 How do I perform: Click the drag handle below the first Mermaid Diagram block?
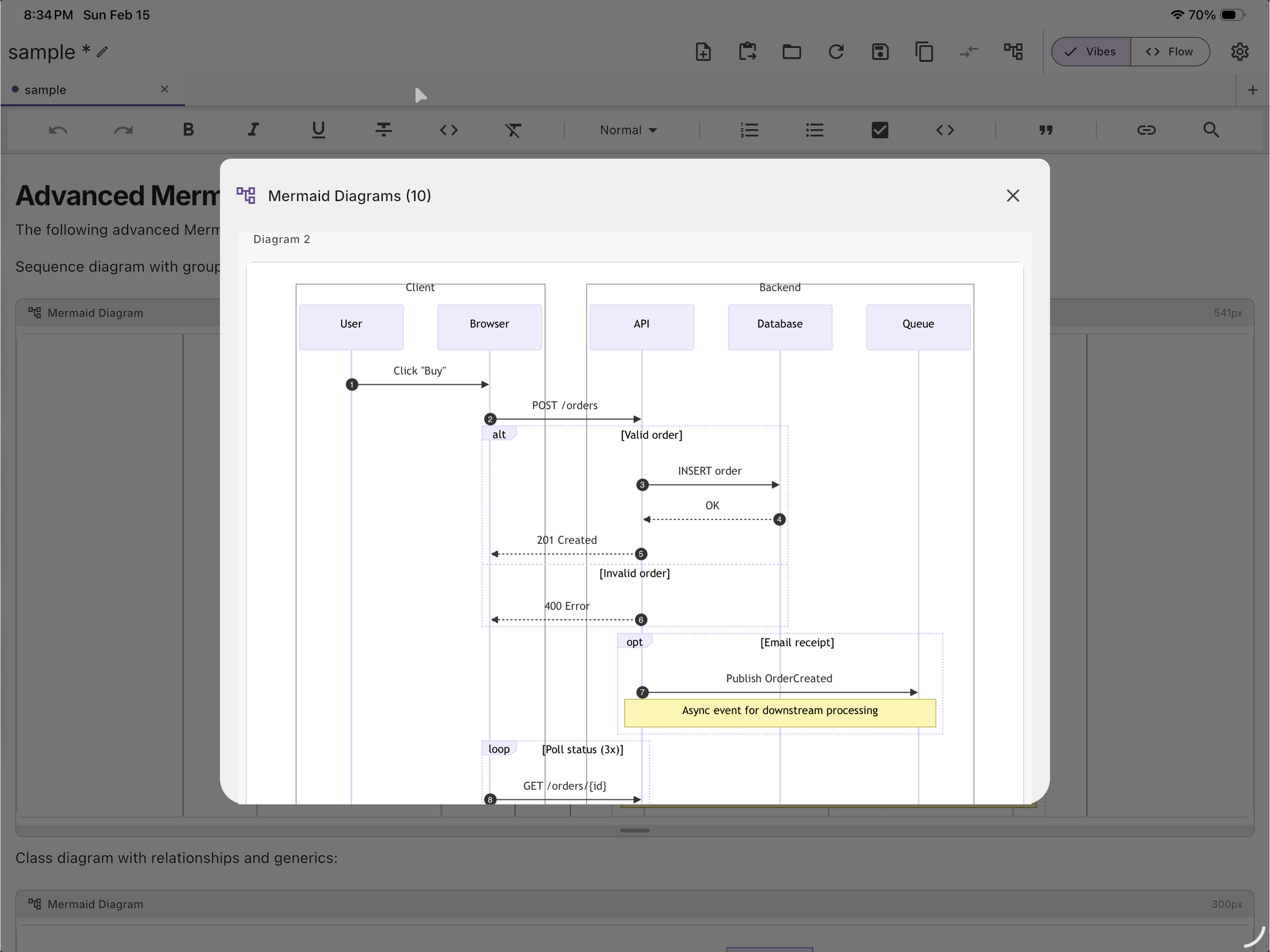tap(635, 830)
